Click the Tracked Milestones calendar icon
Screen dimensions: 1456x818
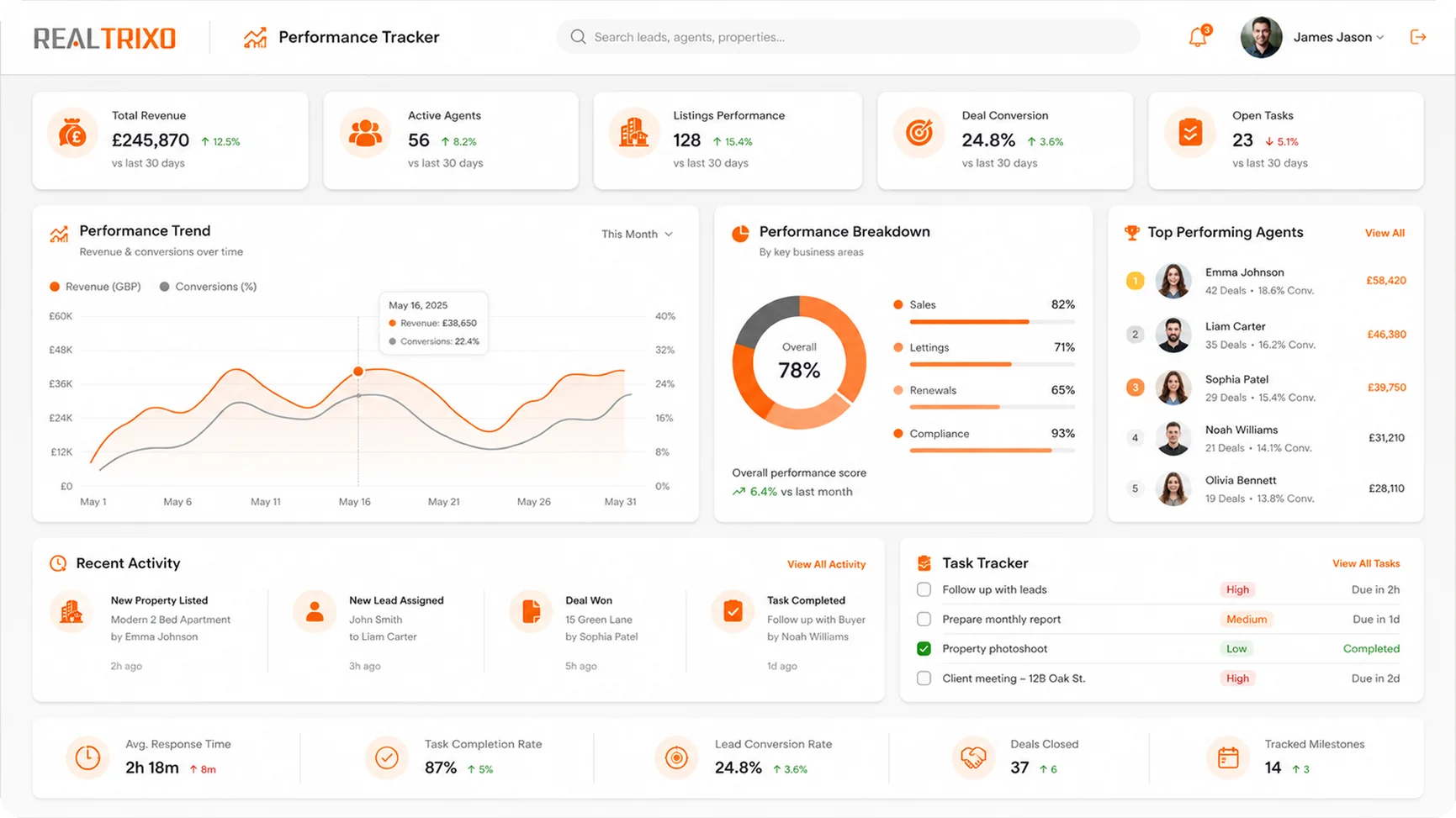[x=1228, y=757]
